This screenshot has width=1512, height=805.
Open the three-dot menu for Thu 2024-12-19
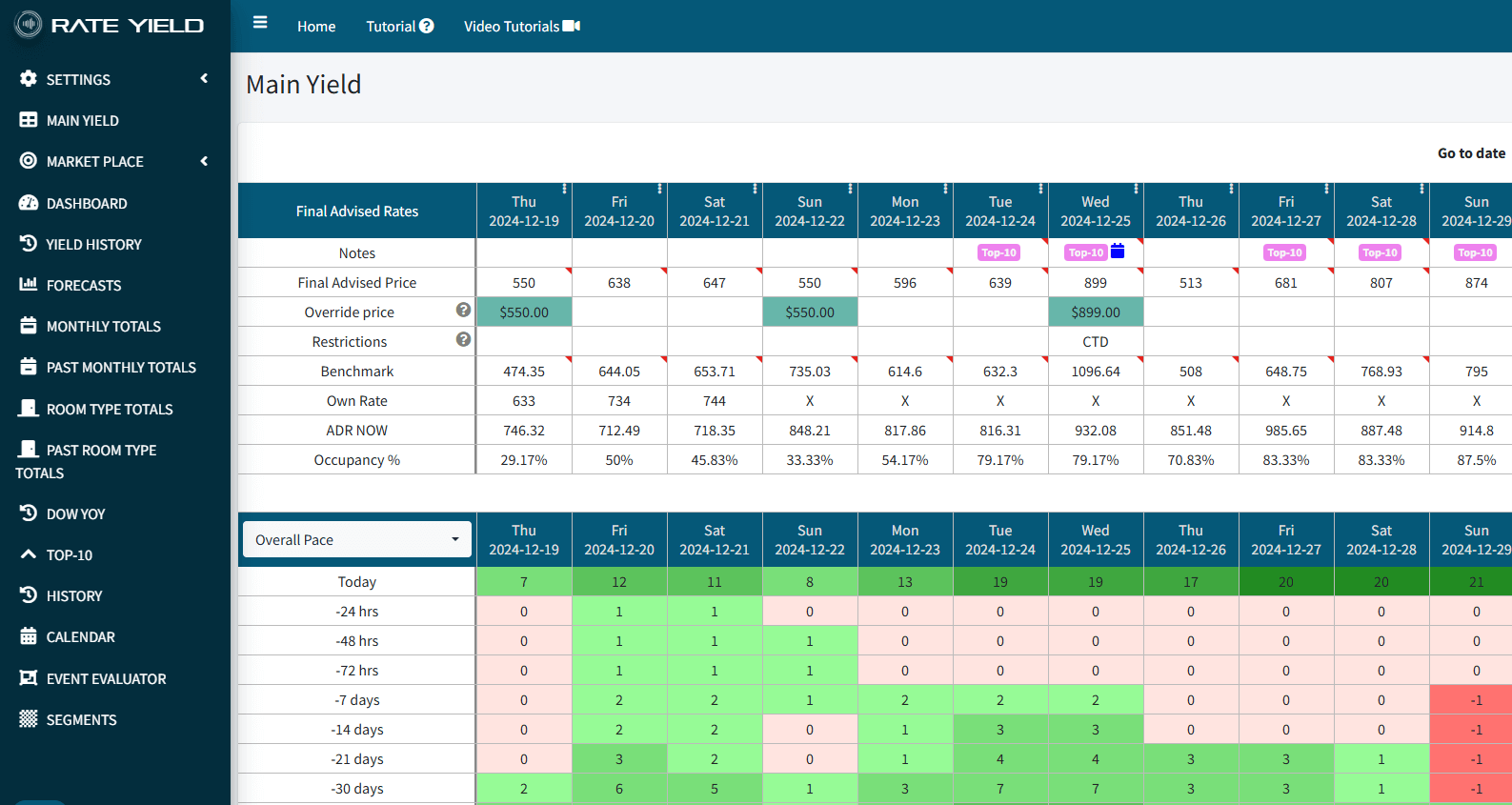click(564, 189)
